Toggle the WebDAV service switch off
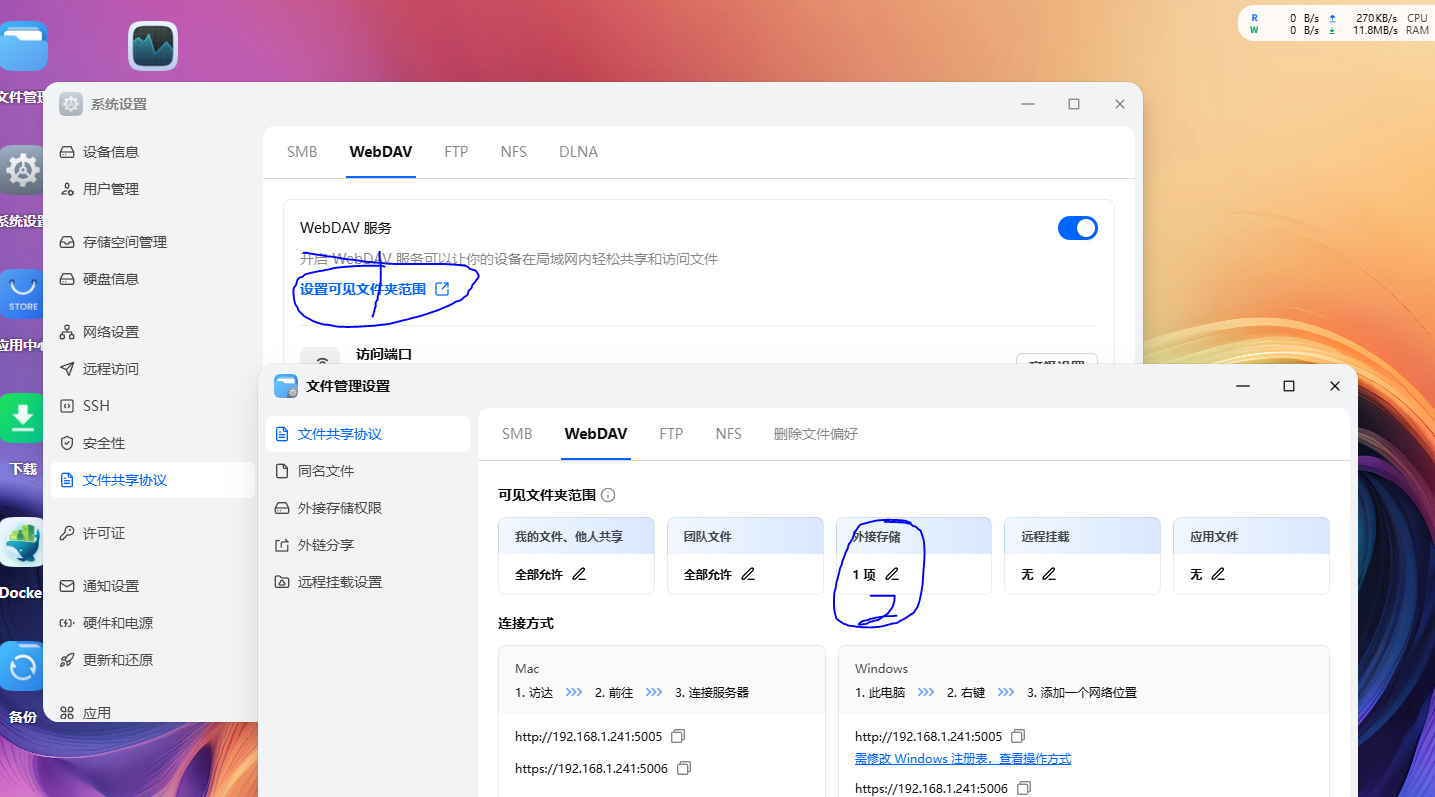The width and height of the screenshot is (1435, 797). [1077, 228]
